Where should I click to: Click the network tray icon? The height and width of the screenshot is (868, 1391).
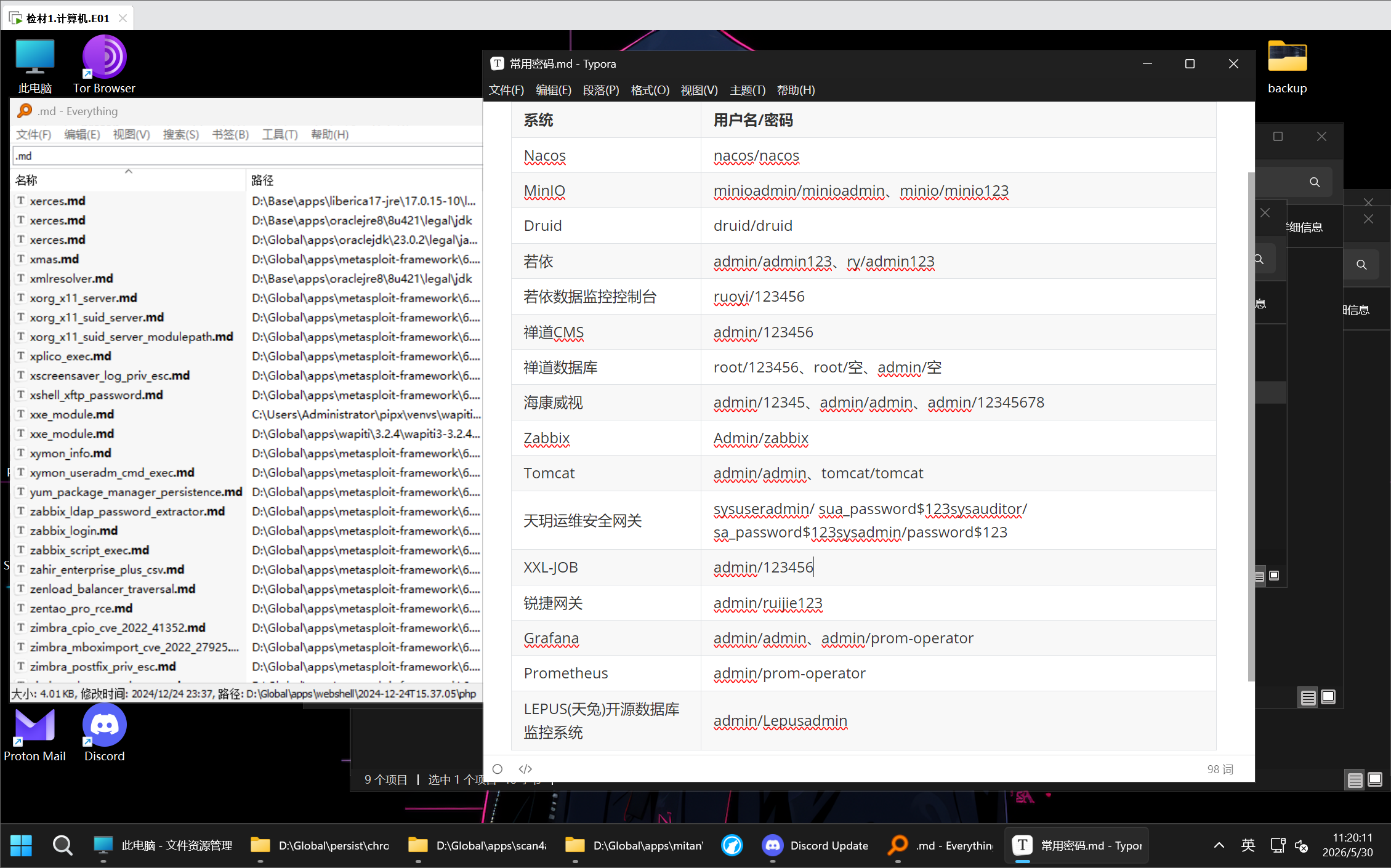[x=1278, y=845]
